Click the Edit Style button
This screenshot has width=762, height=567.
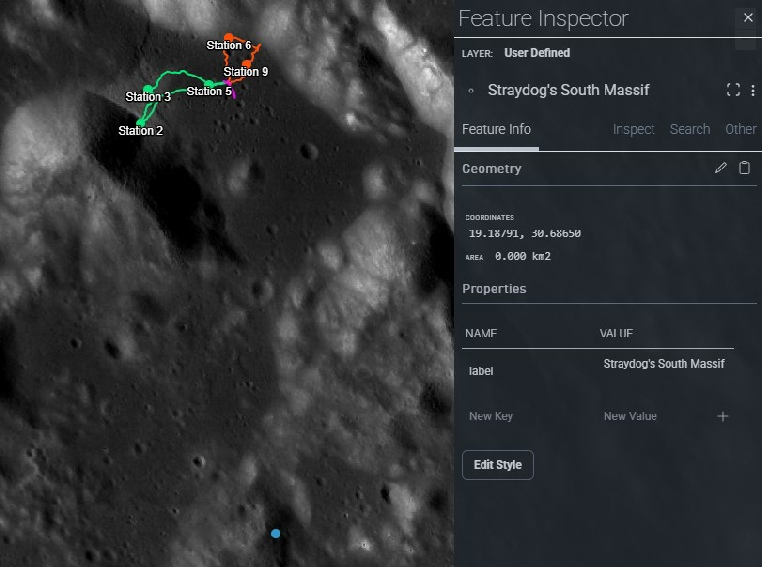(x=498, y=465)
